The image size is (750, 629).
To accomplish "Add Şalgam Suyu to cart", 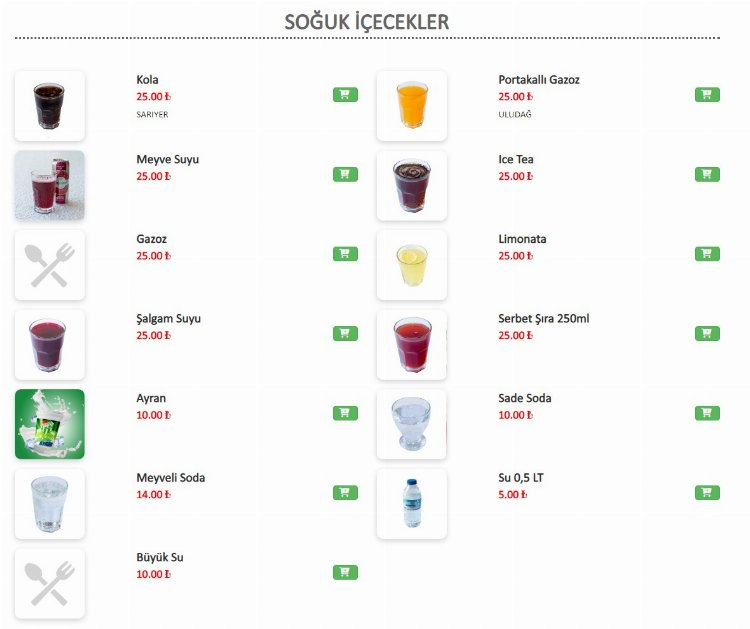I will [x=345, y=333].
